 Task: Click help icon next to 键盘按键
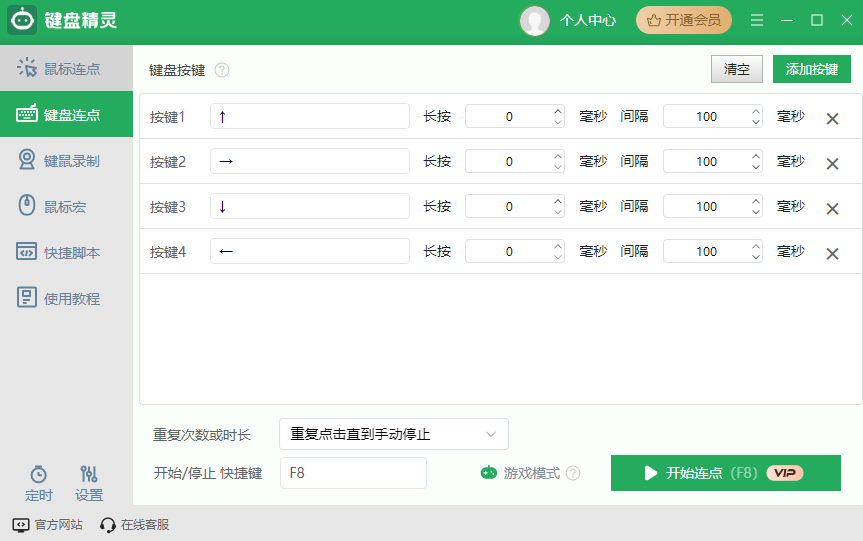coord(222,70)
